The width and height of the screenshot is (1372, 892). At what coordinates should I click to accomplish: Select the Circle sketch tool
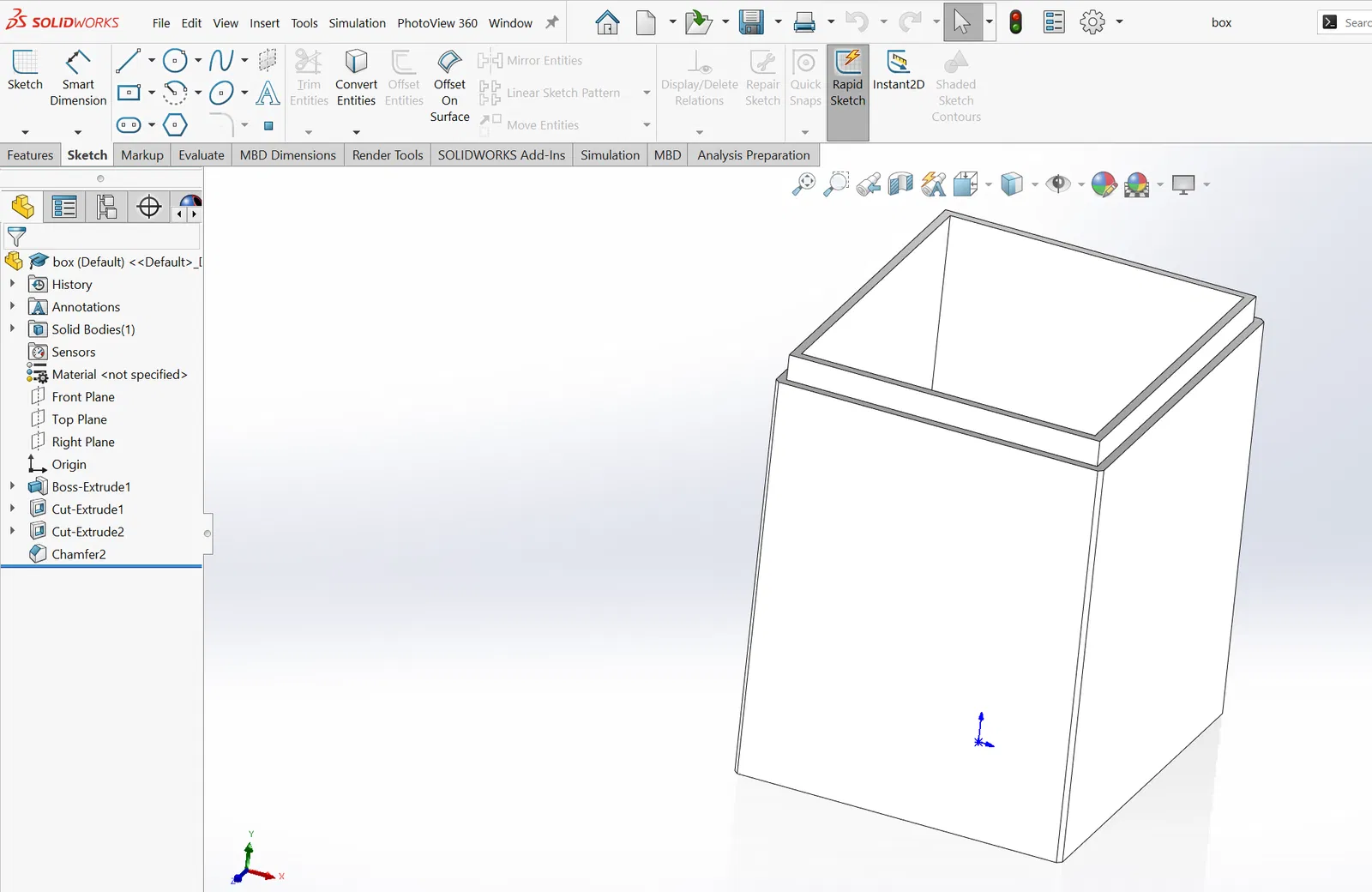pyautogui.click(x=175, y=60)
